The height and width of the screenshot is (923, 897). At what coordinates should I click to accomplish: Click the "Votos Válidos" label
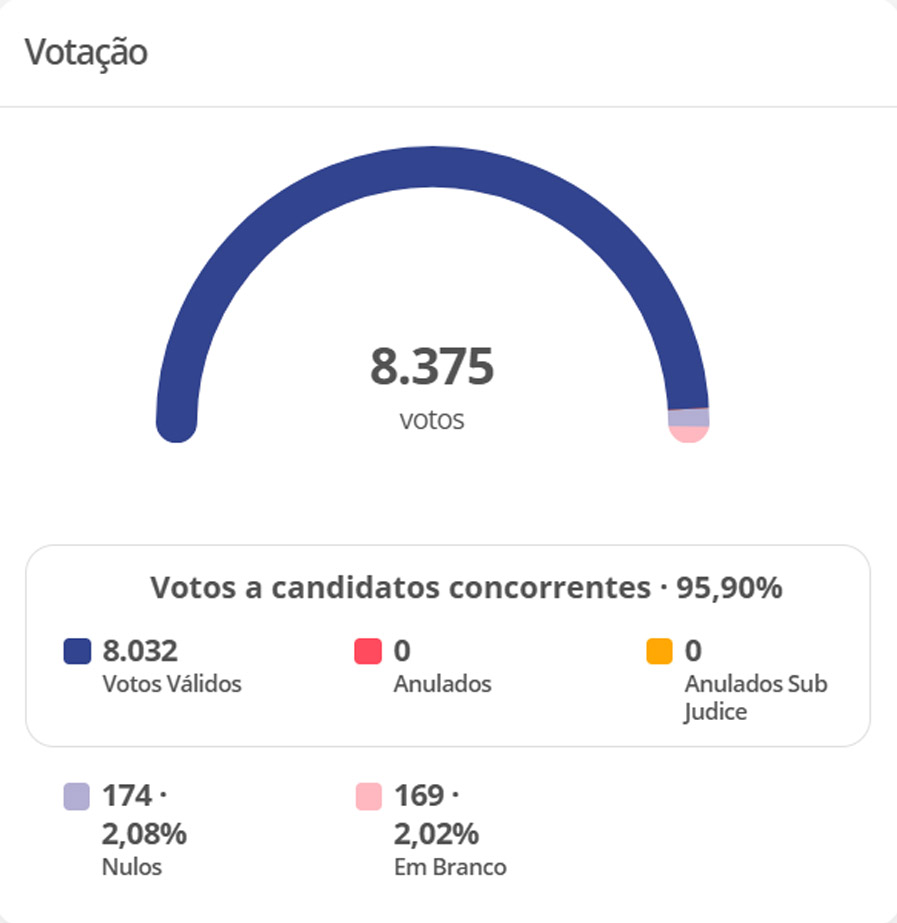[172, 685]
